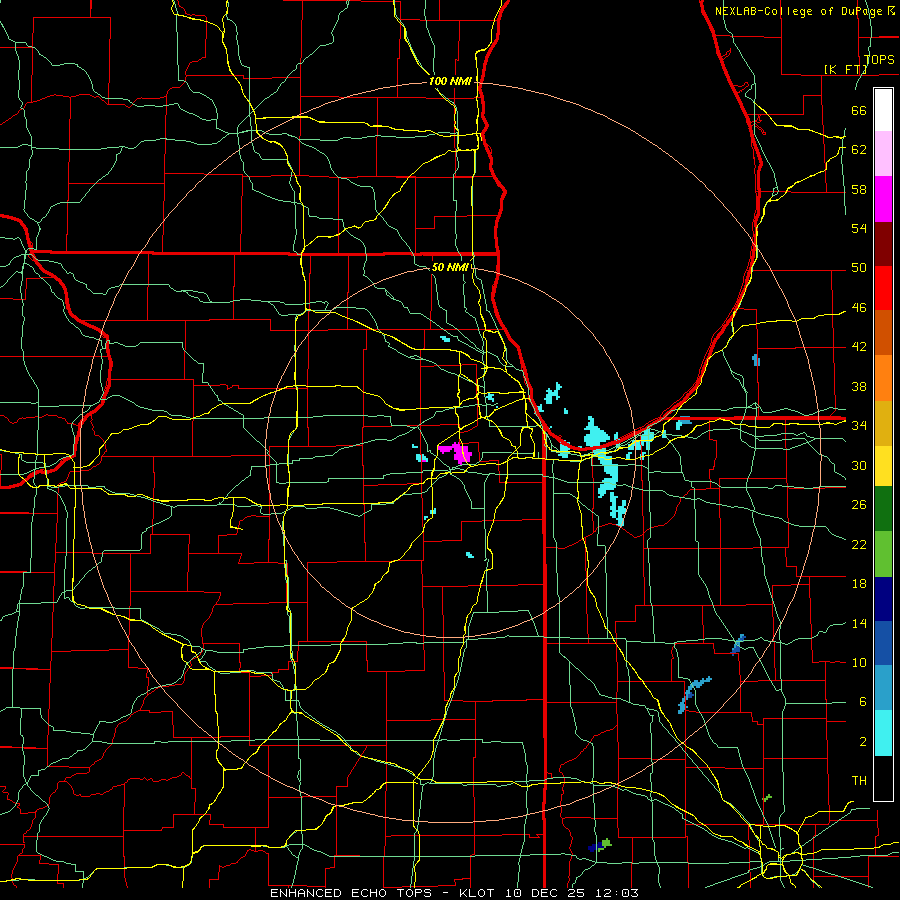Screen dimensions: 900x900
Task: Click the 10 legend value
Action: (859, 663)
